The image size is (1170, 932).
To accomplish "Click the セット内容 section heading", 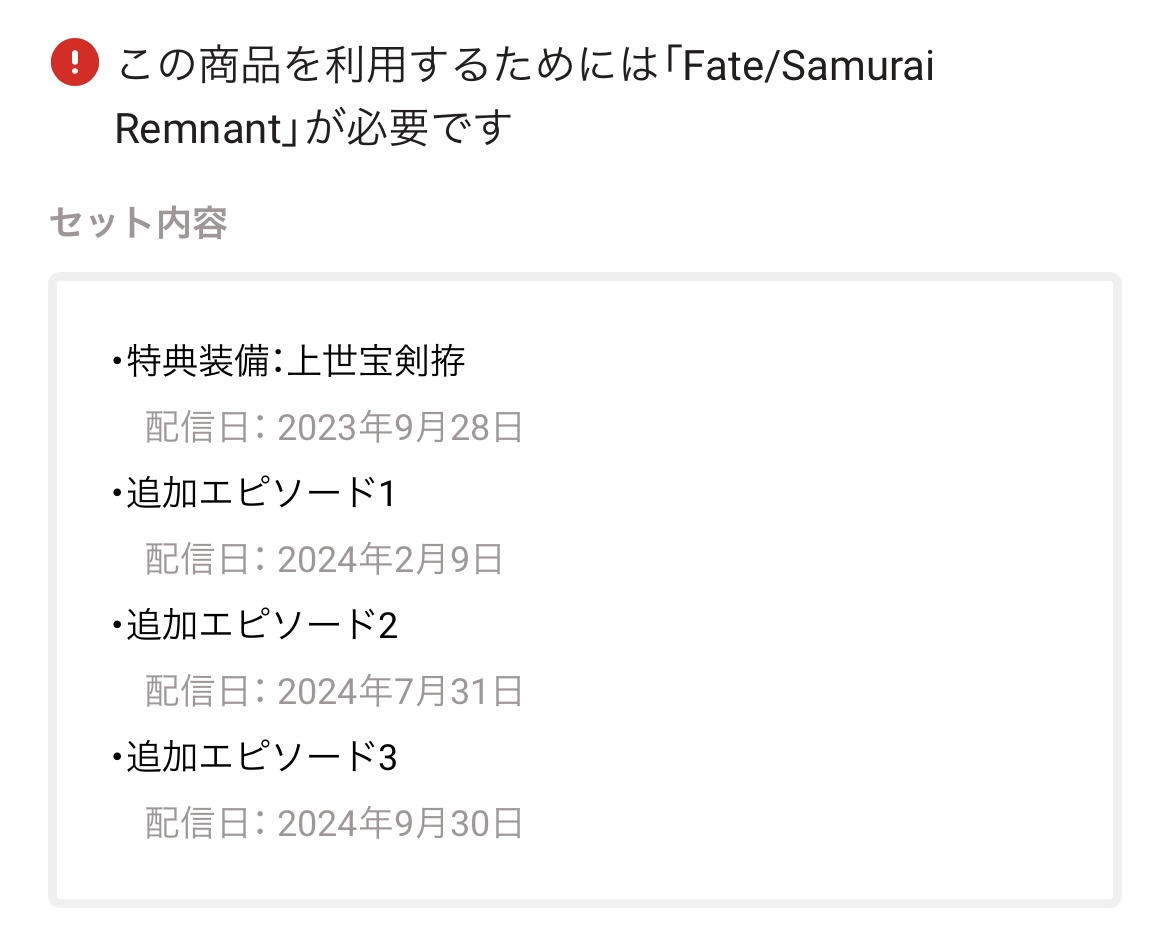I will click(138, 222).
